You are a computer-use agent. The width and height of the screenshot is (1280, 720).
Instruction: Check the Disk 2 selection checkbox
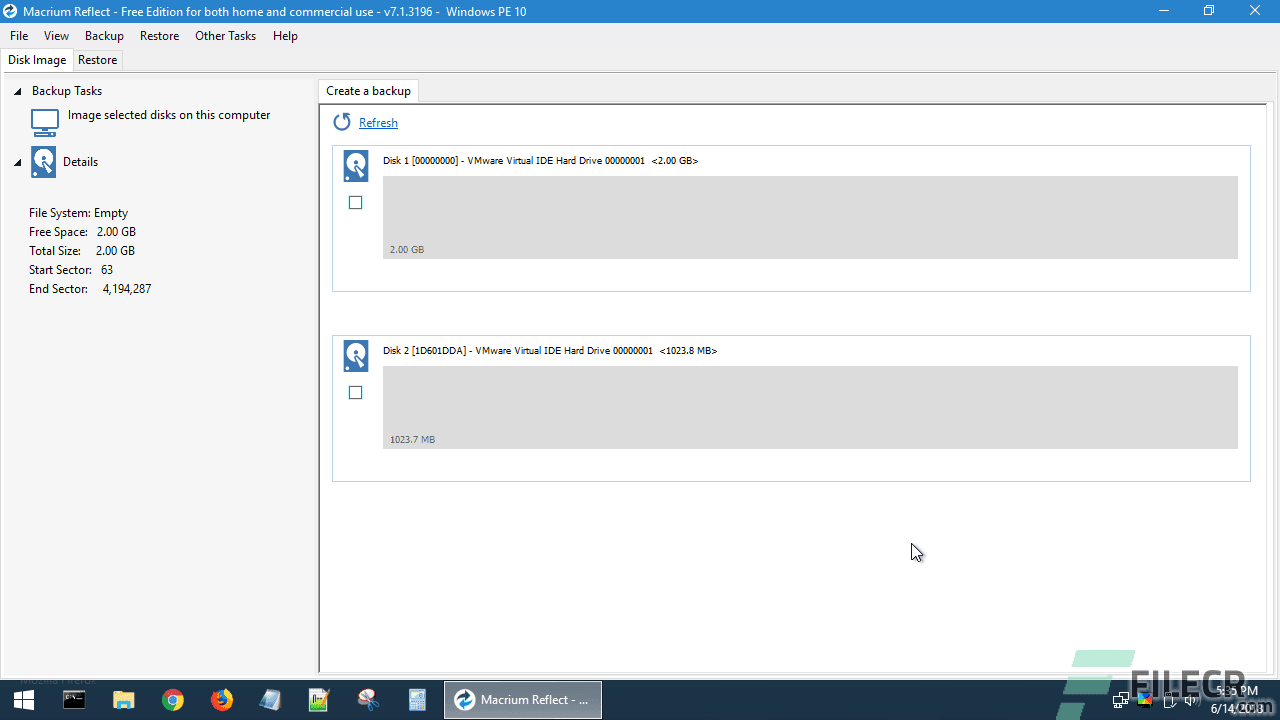tap(355, 392)
